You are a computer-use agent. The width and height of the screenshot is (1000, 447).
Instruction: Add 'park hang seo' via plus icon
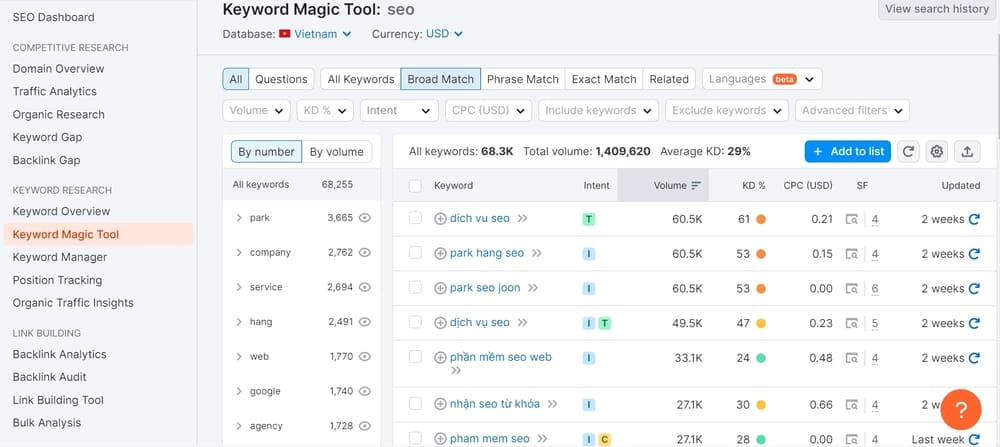coord(440,253)
